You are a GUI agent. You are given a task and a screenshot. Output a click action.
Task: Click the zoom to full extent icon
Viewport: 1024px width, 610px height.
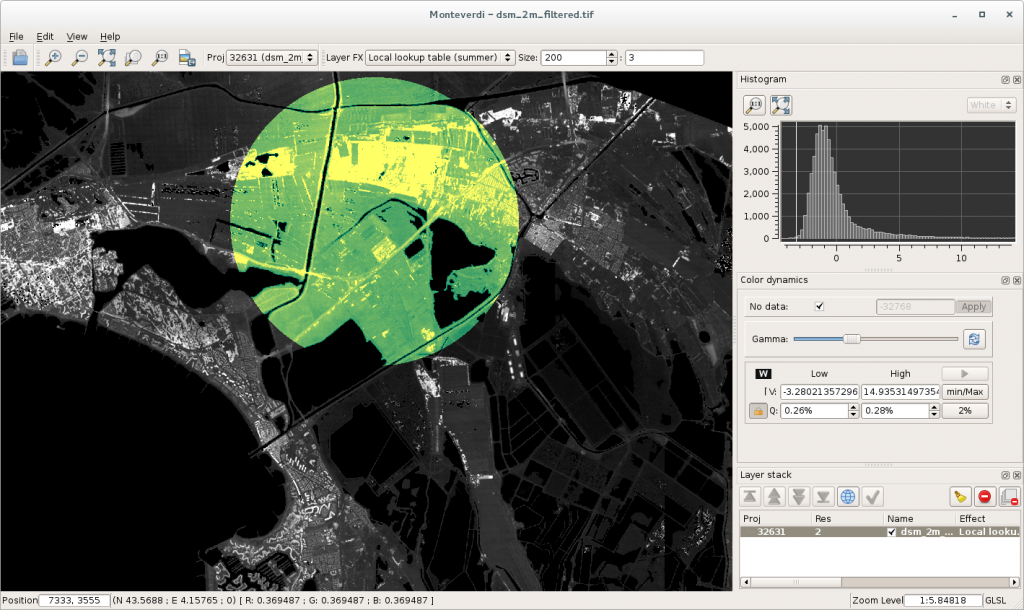(107, 57)
